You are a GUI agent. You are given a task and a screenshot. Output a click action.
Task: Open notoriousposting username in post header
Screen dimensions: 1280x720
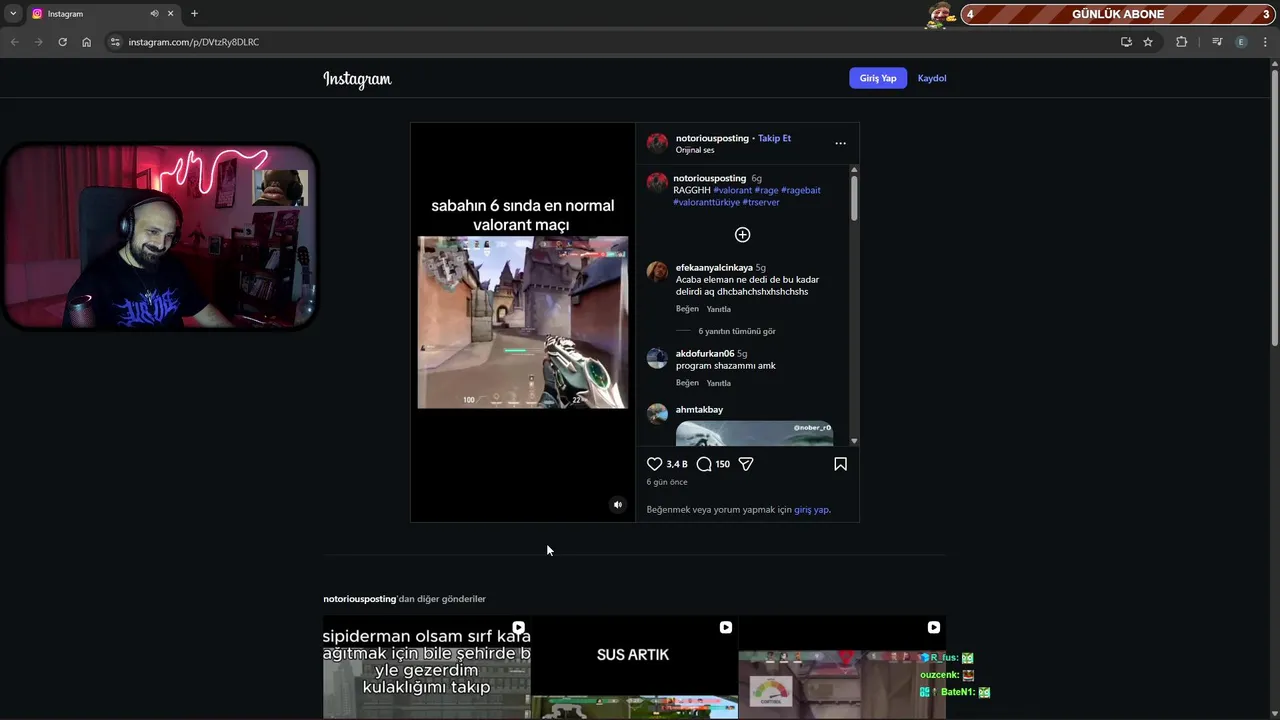point(712,138)
